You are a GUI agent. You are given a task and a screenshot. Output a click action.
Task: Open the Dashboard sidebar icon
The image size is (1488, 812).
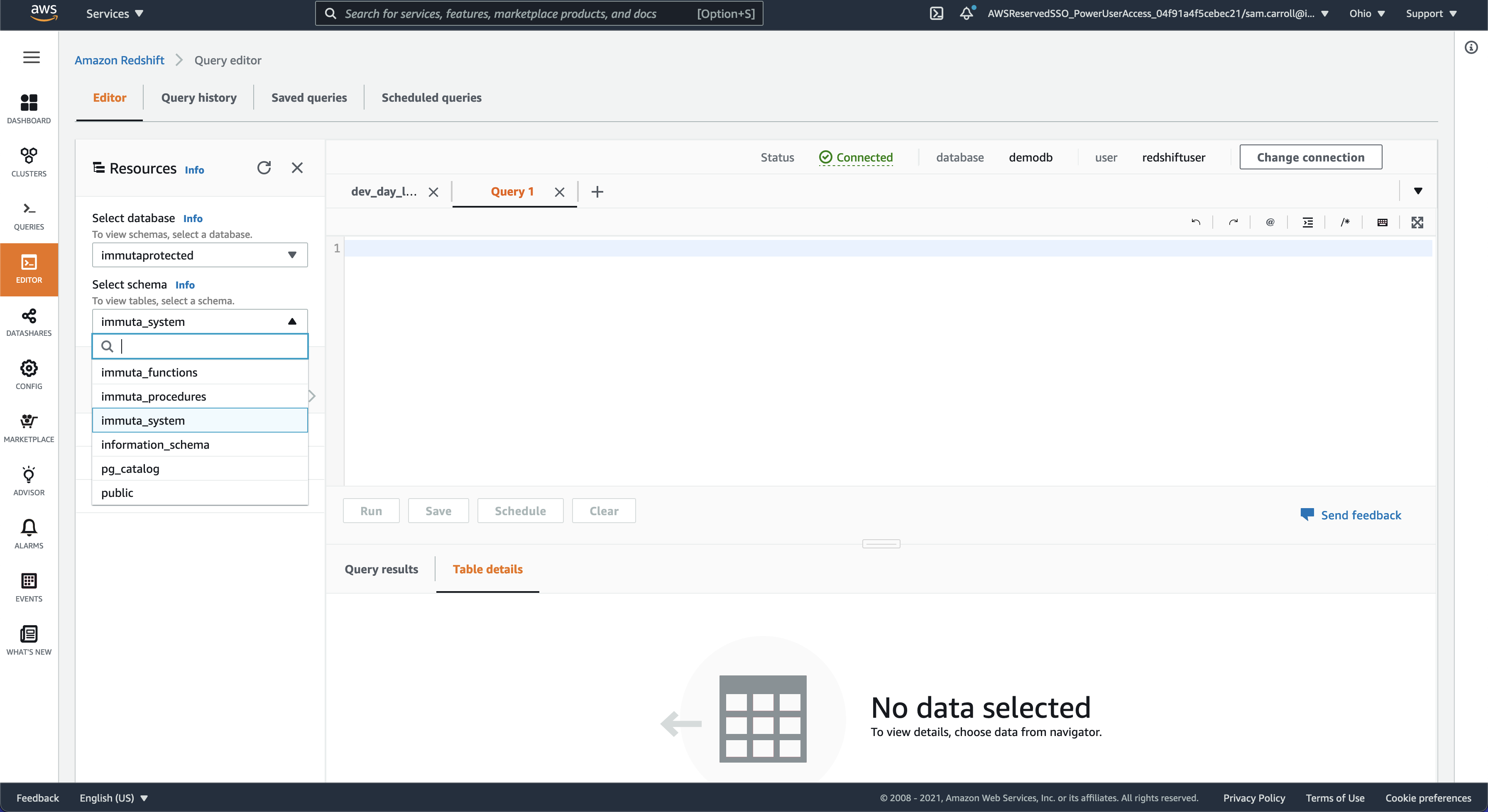tap(29, 109)
